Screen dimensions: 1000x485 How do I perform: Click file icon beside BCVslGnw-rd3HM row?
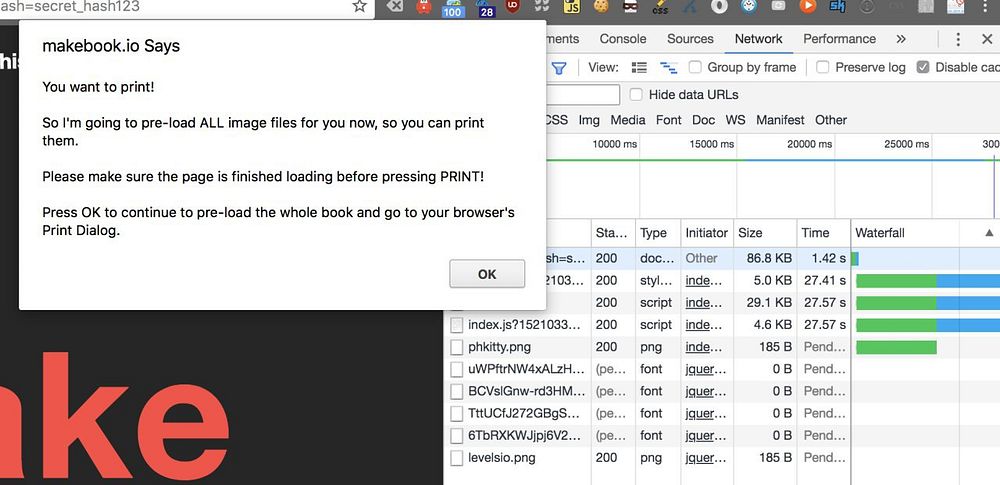coord(457,391)
